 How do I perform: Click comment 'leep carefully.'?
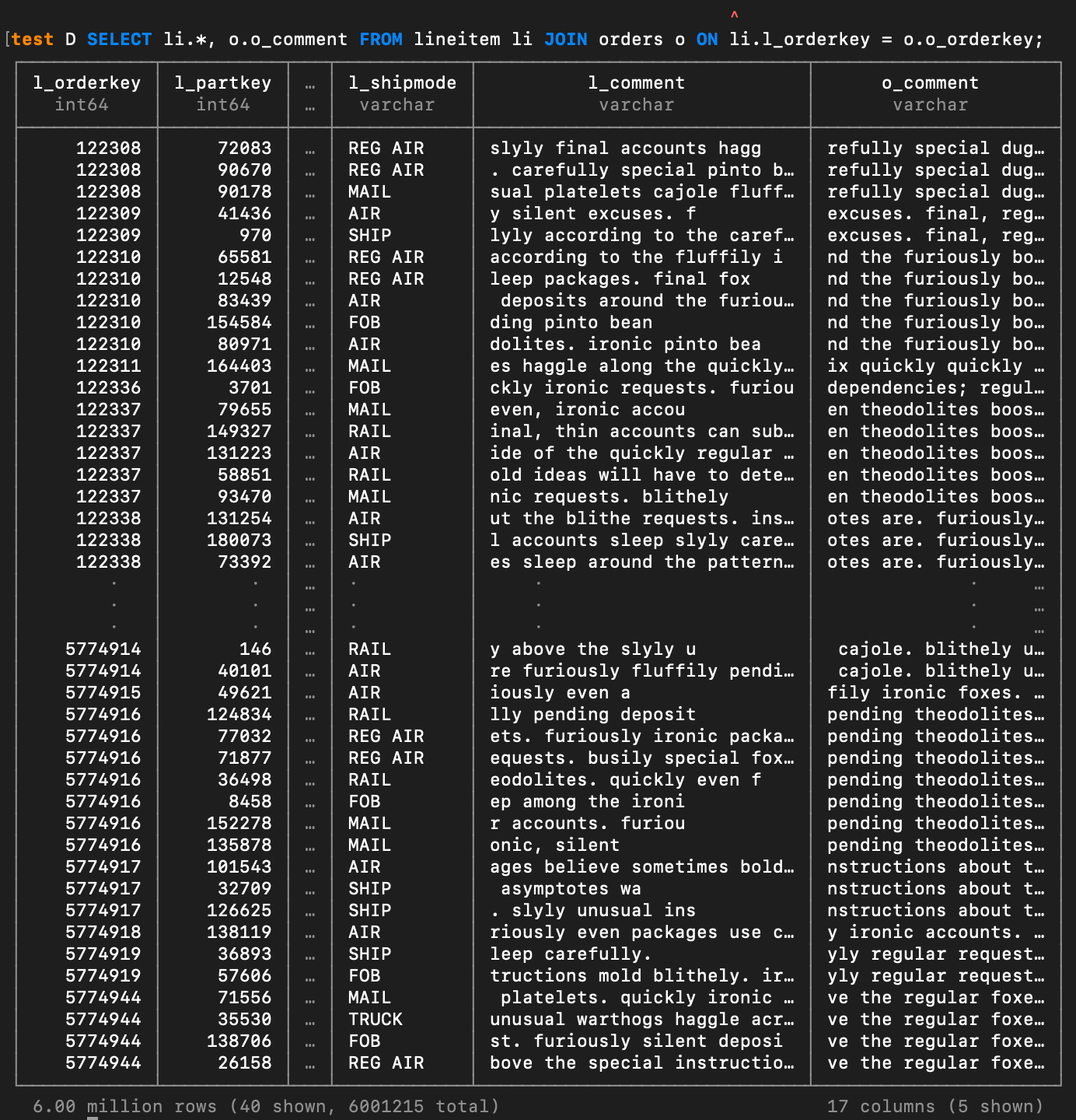[x=571, y=954]
